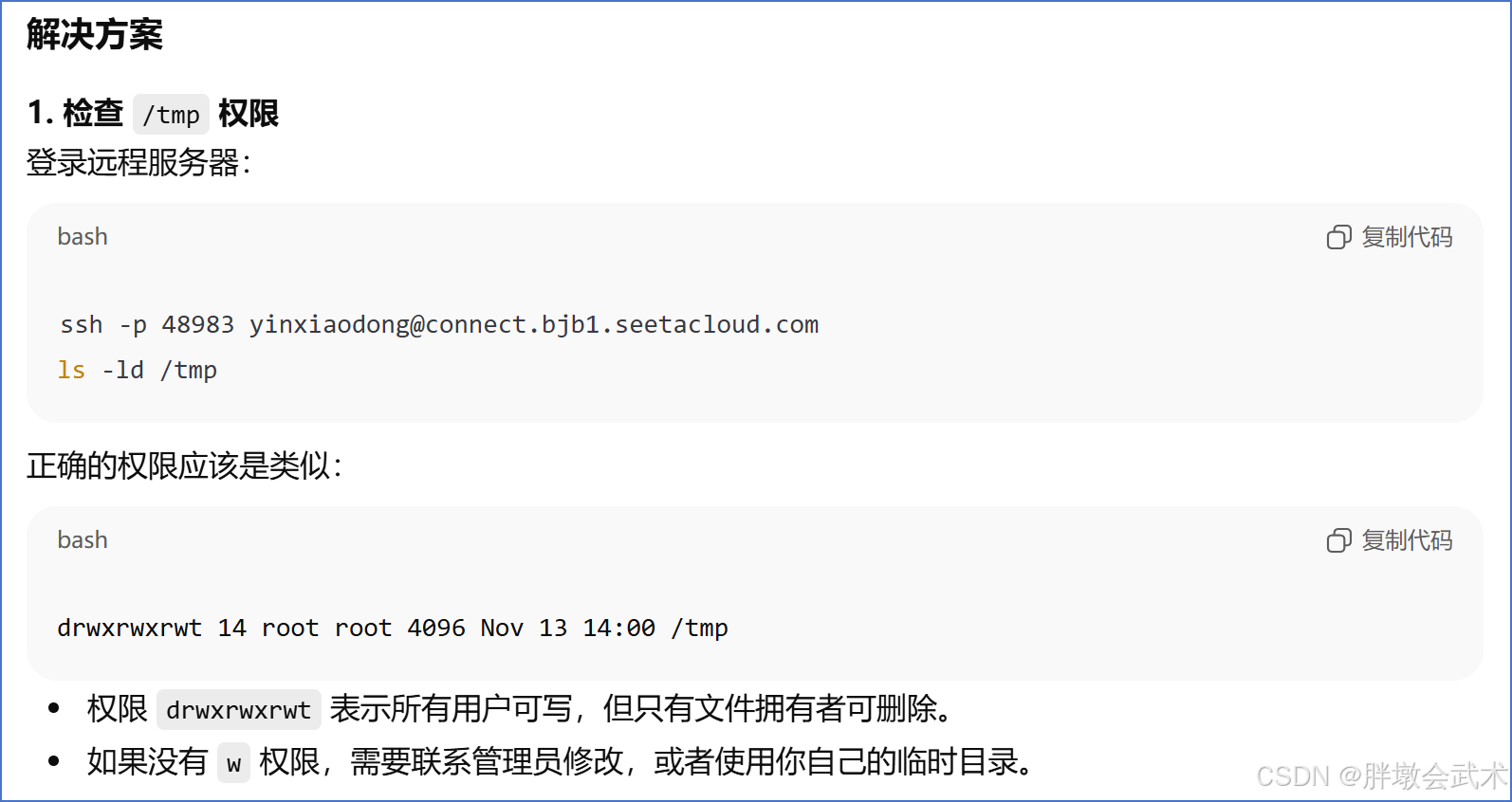The height and width of the screenshot is (802, 1512).
Task: Click the 正确的权限应该是类似 sentence
Action: [184, 465]
